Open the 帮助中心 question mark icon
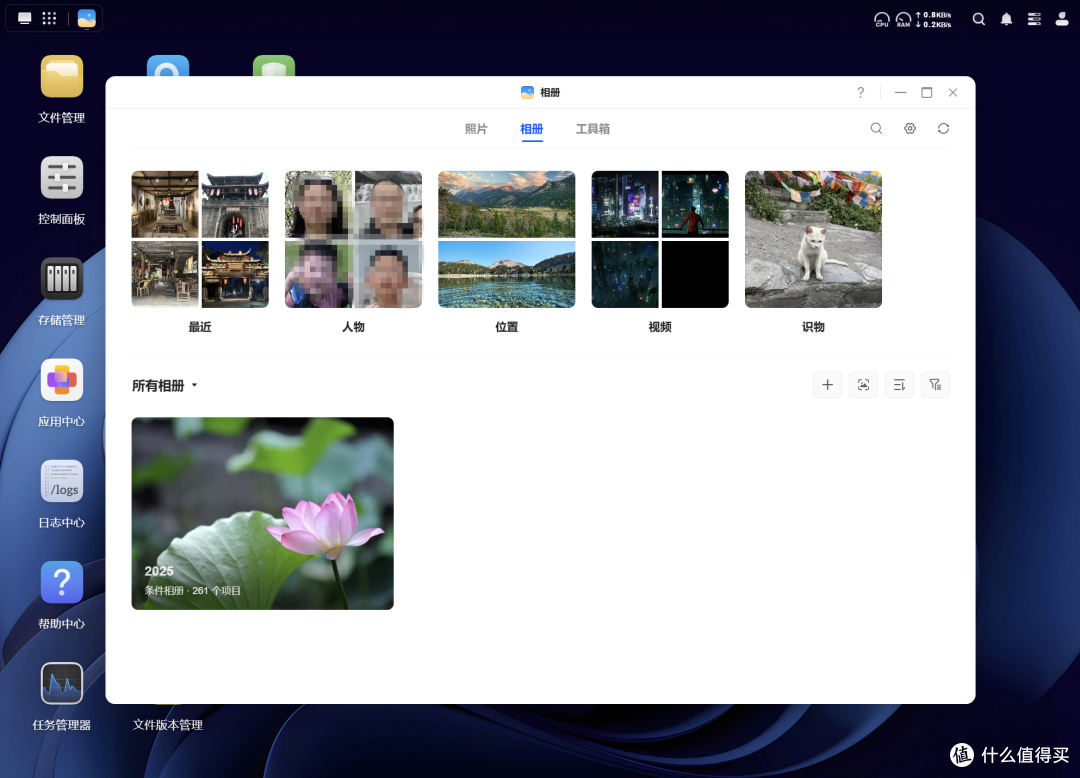Viewport: 1080px width, 778px height. pos(61,582)
